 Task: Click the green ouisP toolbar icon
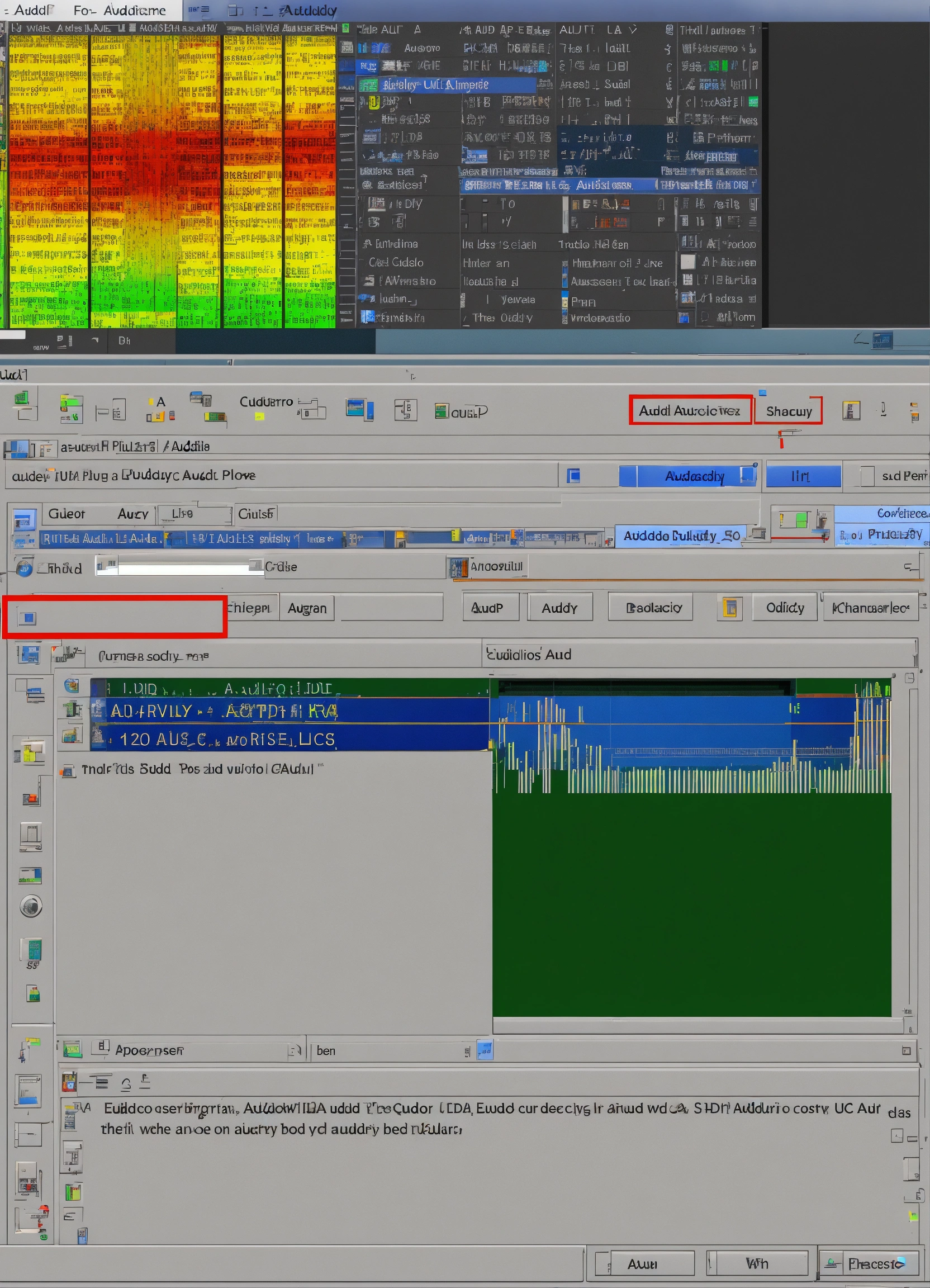coord(441,411)
